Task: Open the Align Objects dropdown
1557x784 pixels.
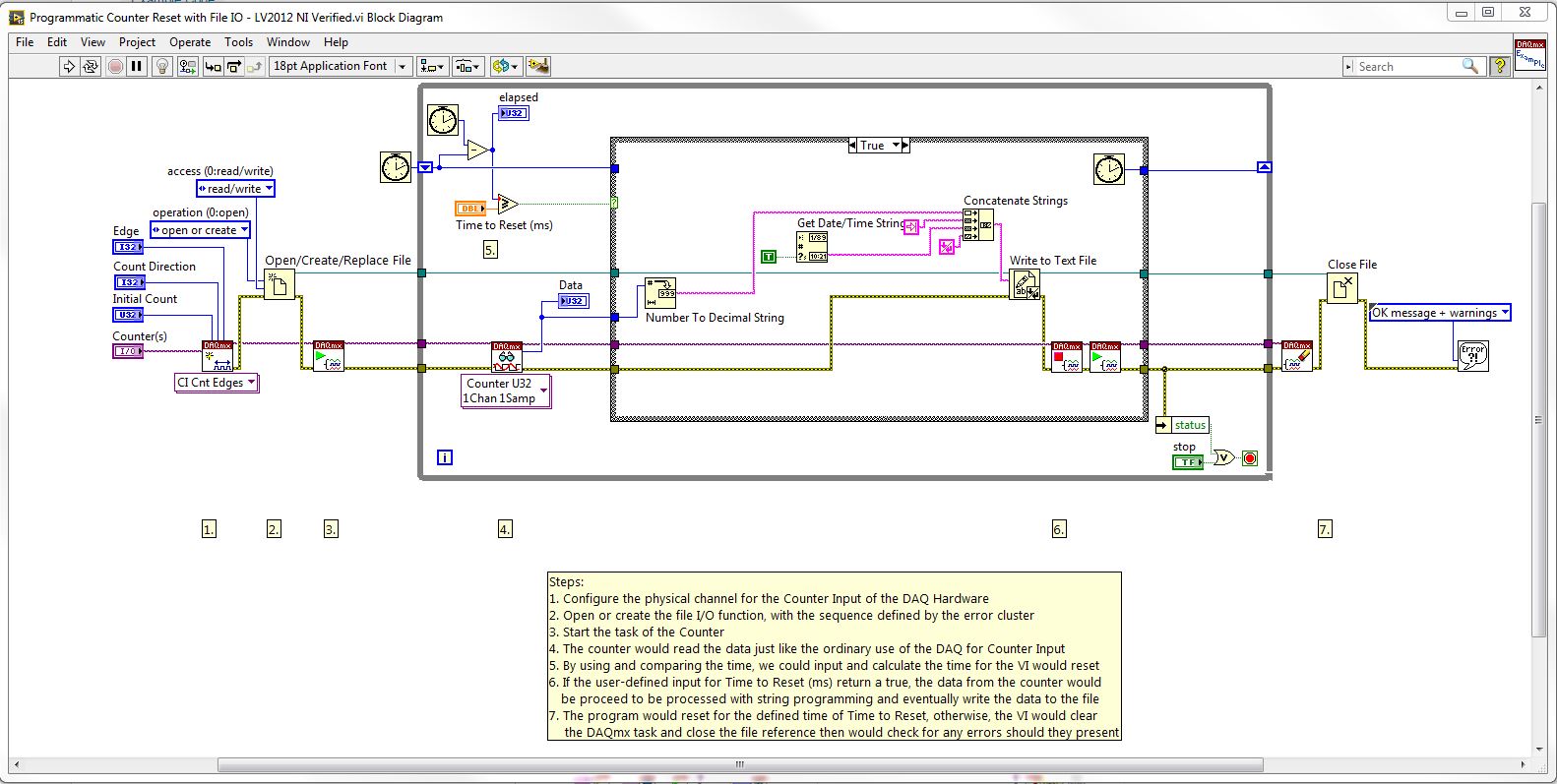Action: pyautogui.click(x=431, y=66)
